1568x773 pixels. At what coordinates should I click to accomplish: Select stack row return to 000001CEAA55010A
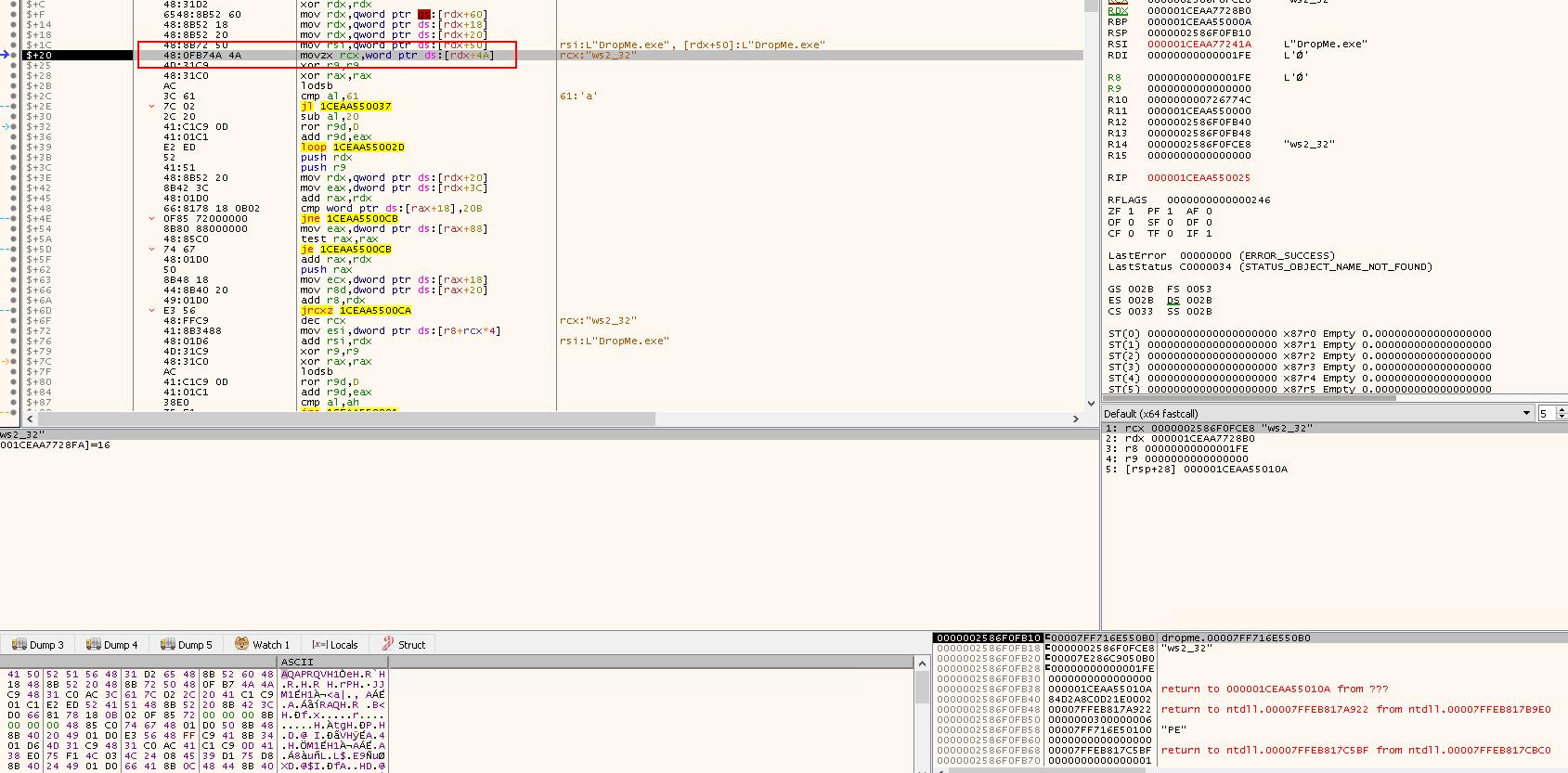[x=1249, y=689]
